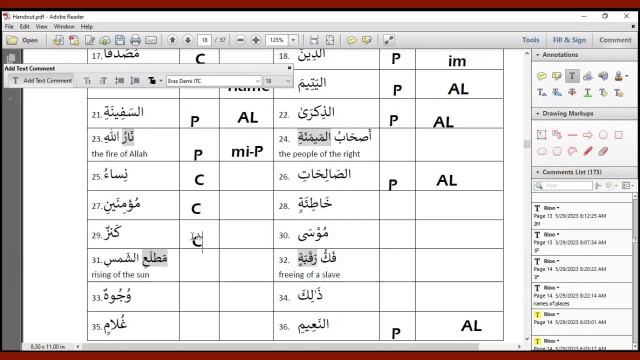Select the red pencil drawing tool
This screenshot has width=640, height=360.
[x=588, y=151]
